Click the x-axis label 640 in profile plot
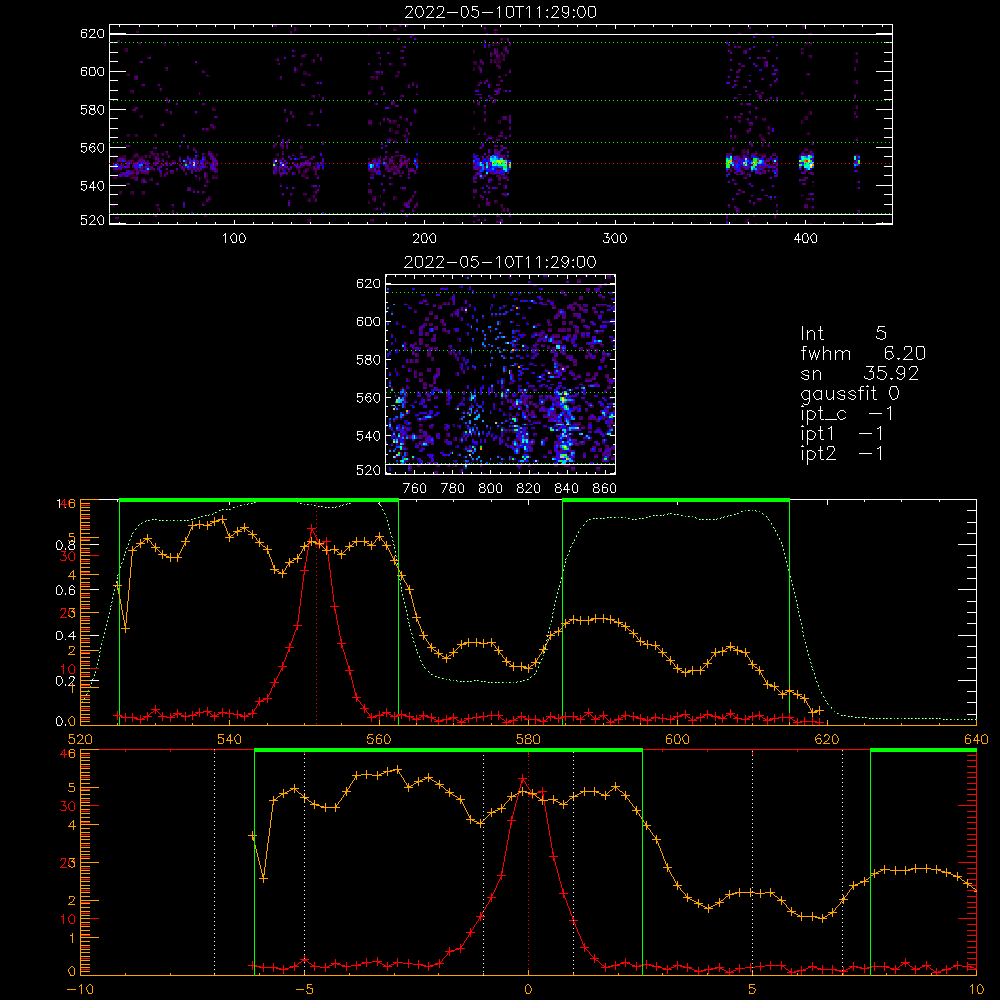Image resolution: width=1000 pixels, height=1000 pixels. click(976, 740)
